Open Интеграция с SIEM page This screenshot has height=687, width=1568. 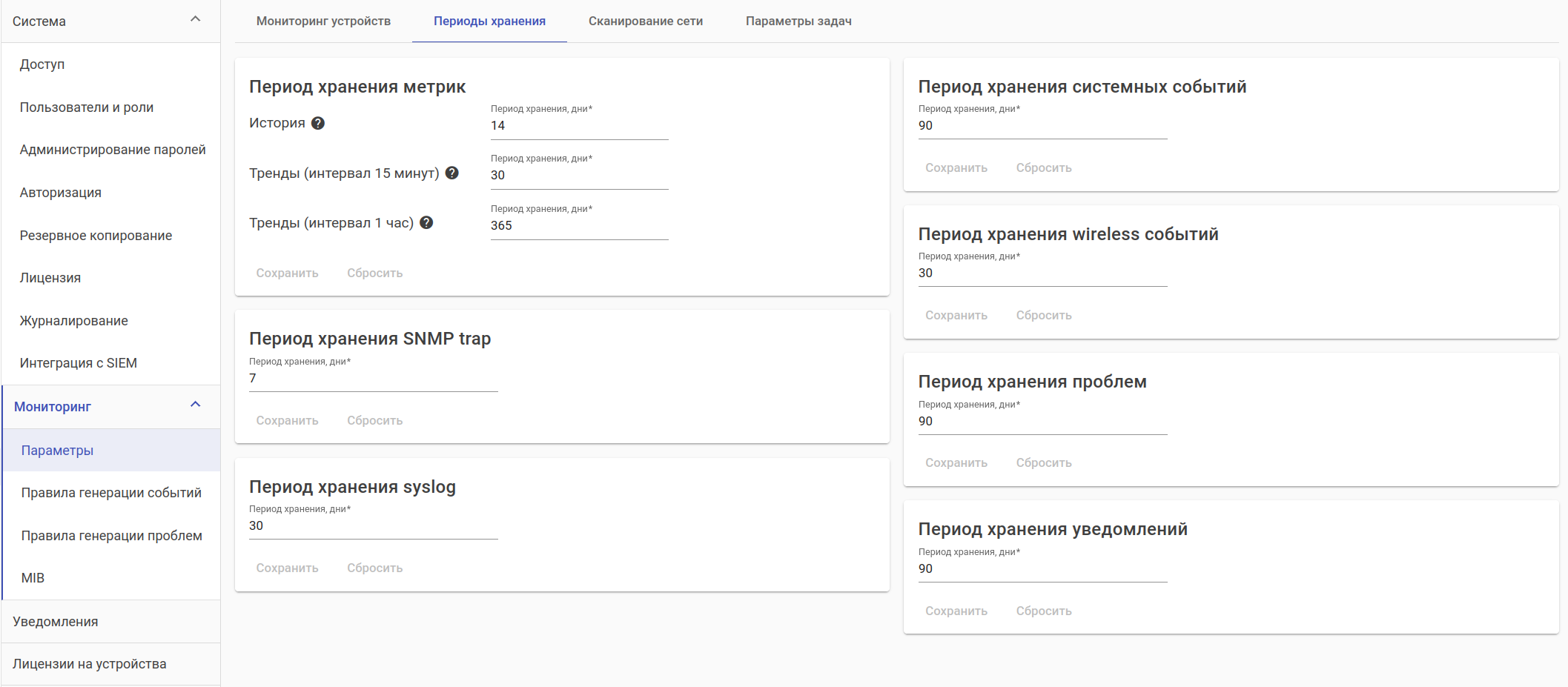point(79,363)
